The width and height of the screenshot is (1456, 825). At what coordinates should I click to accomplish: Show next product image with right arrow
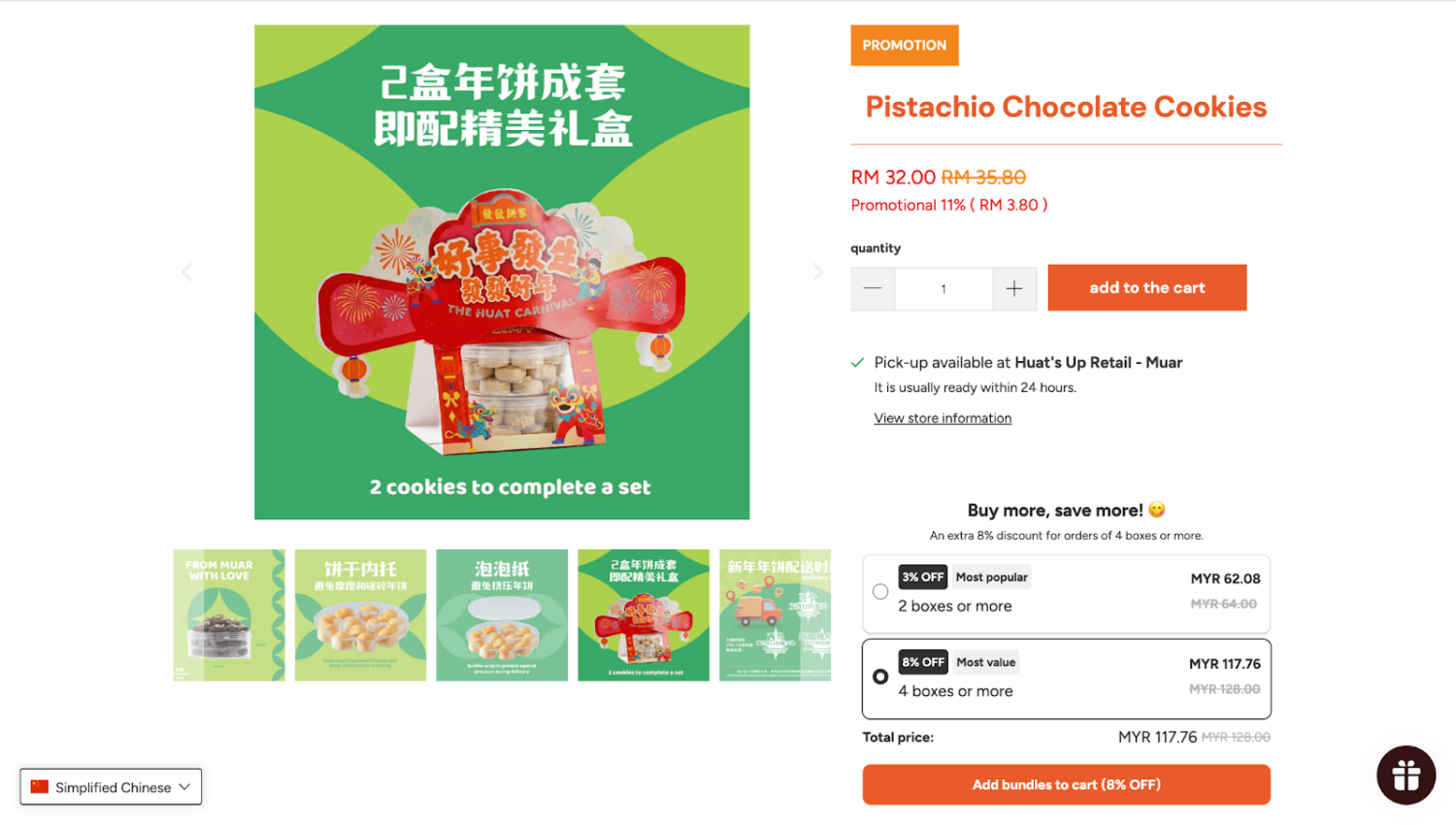[817, 273]
